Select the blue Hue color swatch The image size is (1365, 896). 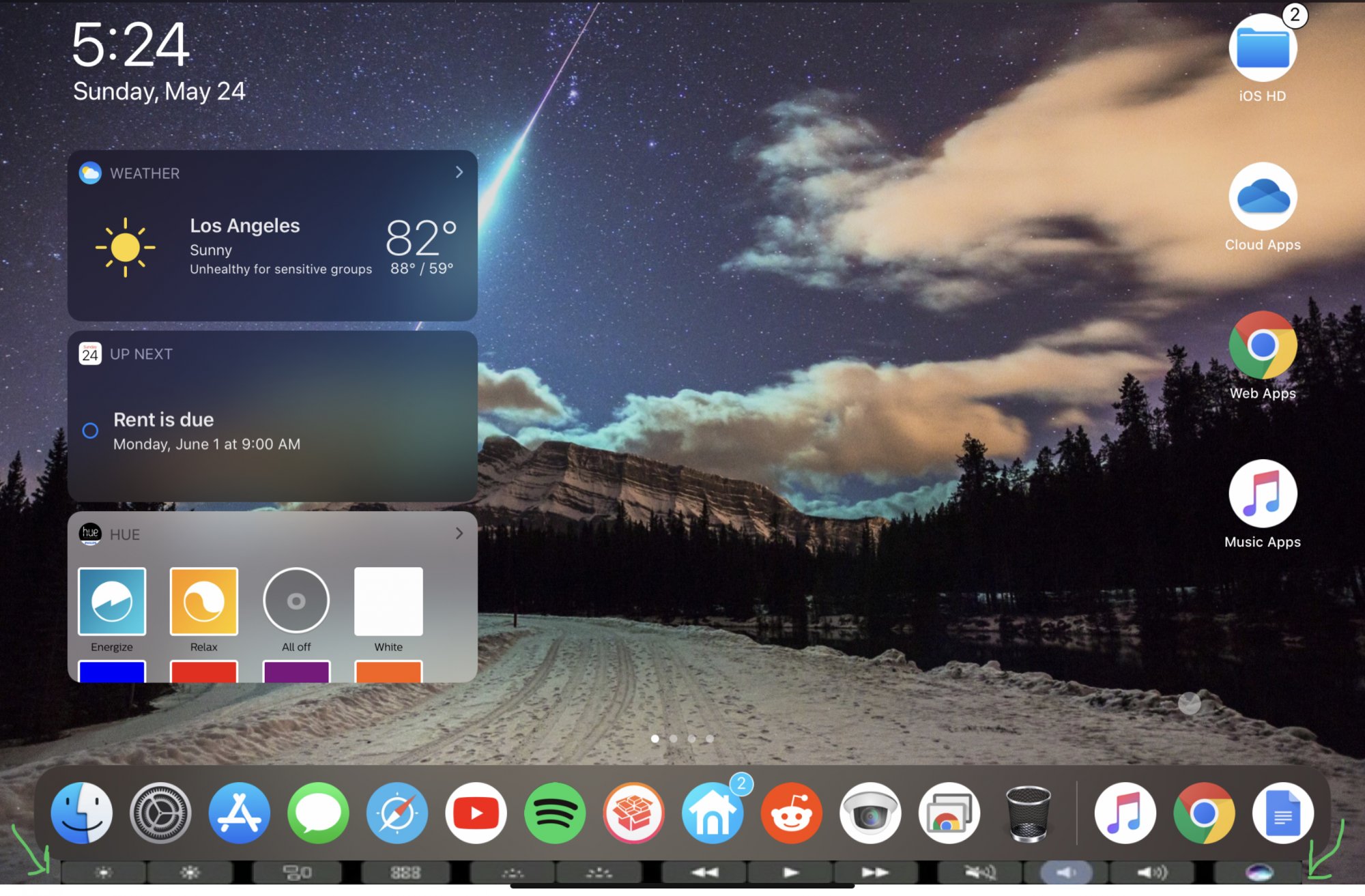coord(112,671)
